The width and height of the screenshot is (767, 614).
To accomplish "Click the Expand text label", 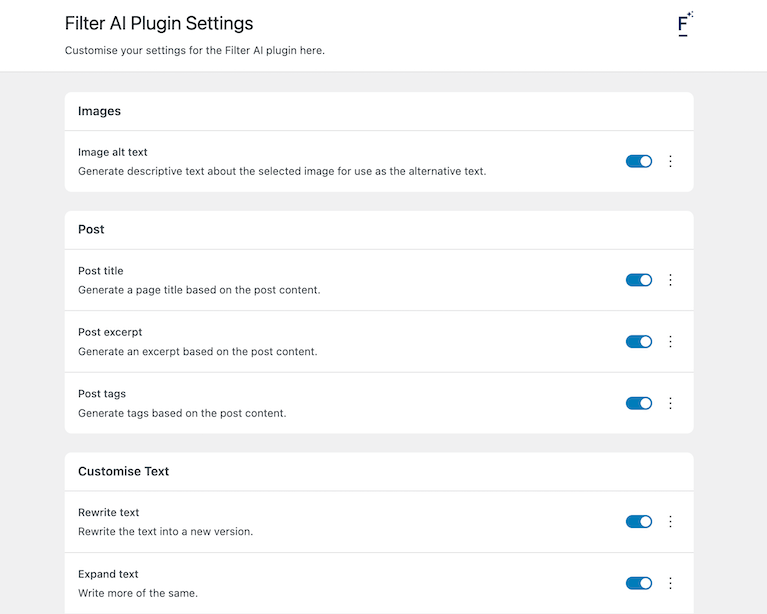I will [108, 574].
